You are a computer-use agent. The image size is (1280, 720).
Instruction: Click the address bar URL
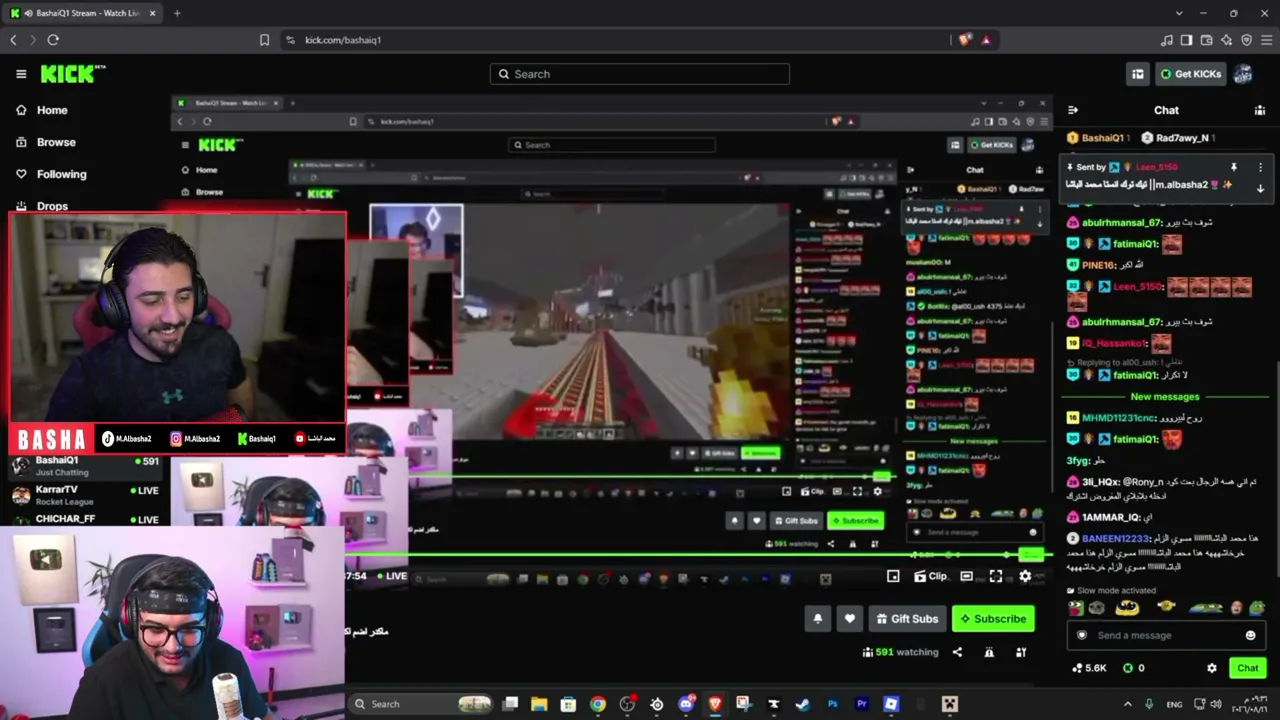coord(343,40)
